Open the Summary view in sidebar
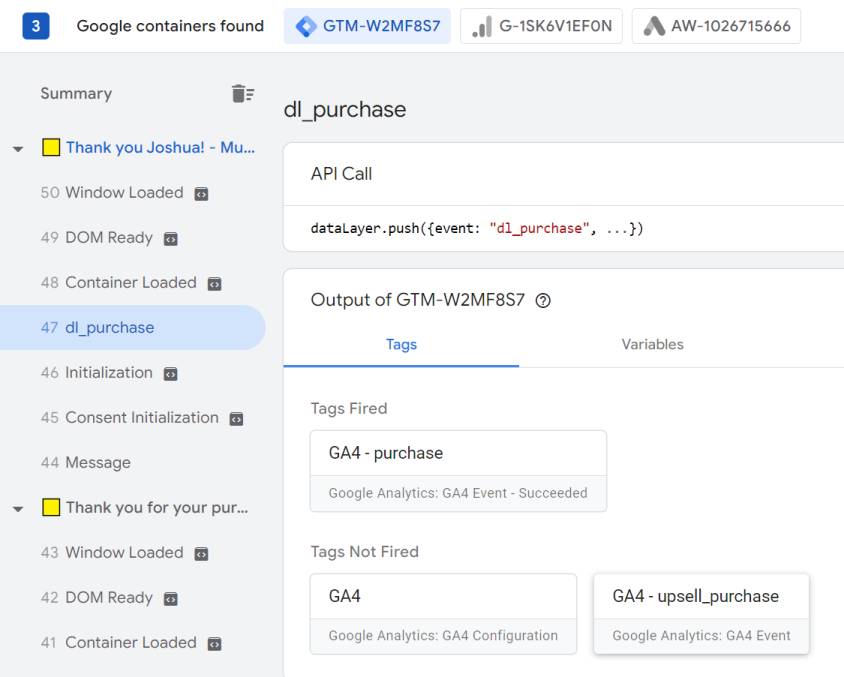Image resolution: width=844 pixels, height=677 pixels. (76, 94)
